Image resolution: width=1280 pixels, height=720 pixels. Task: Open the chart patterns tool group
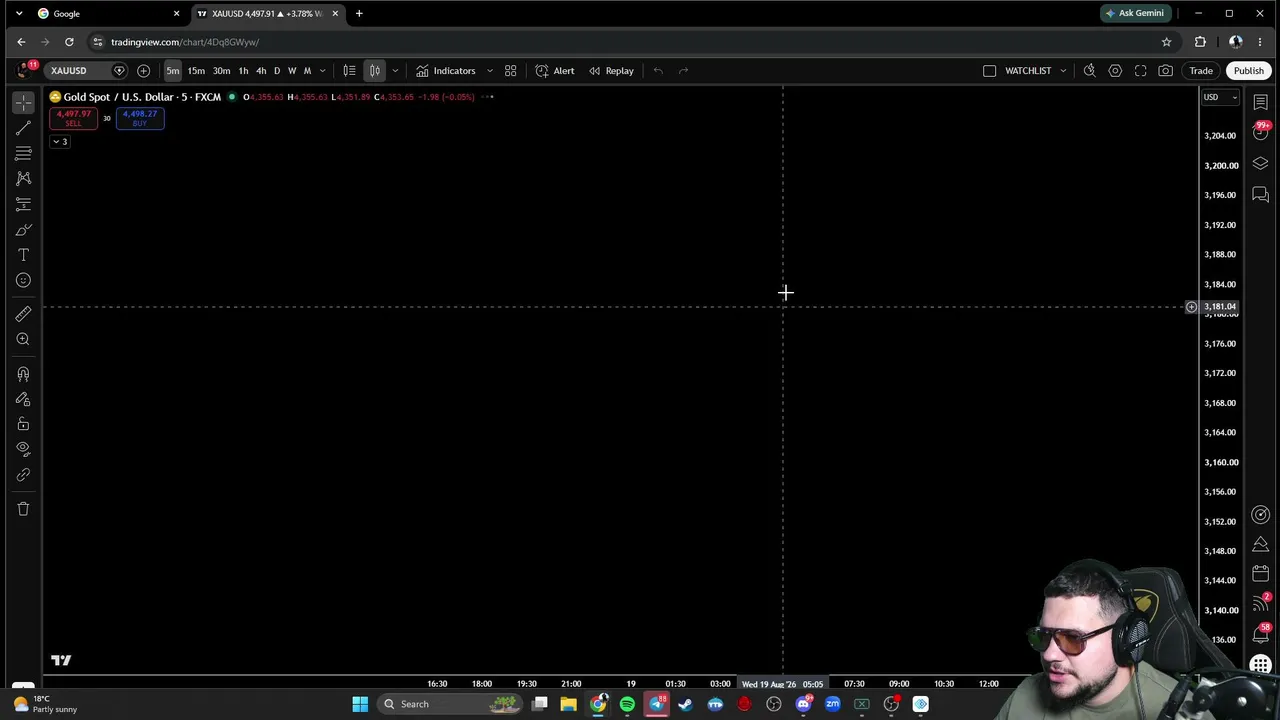23,178
